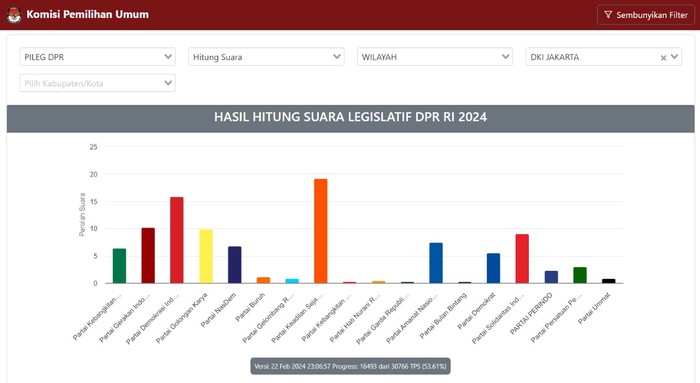Clear the DKI JAKARTA selection
The height and width of the screenshot is (383, 700).
pos(663,58)
